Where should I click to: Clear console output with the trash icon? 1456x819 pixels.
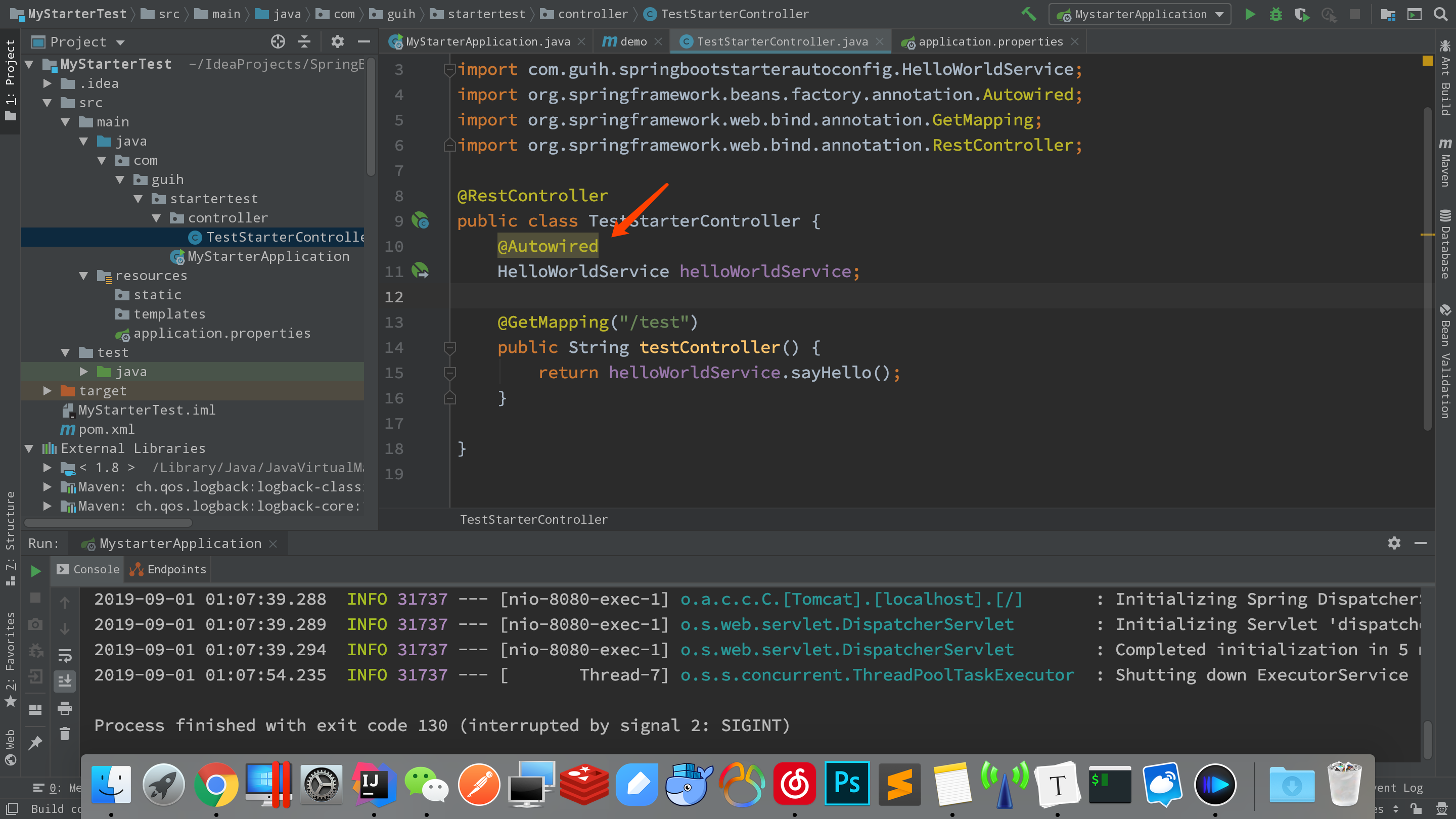point(65,733)
